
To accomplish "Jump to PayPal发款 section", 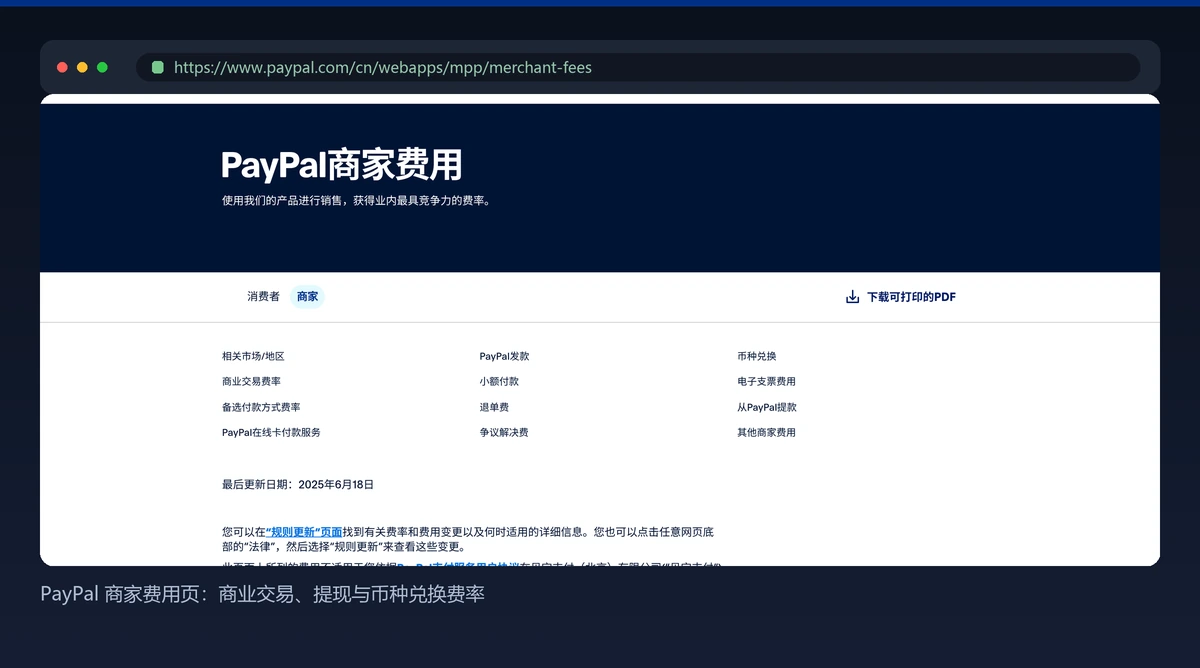I will coord(504,356).
